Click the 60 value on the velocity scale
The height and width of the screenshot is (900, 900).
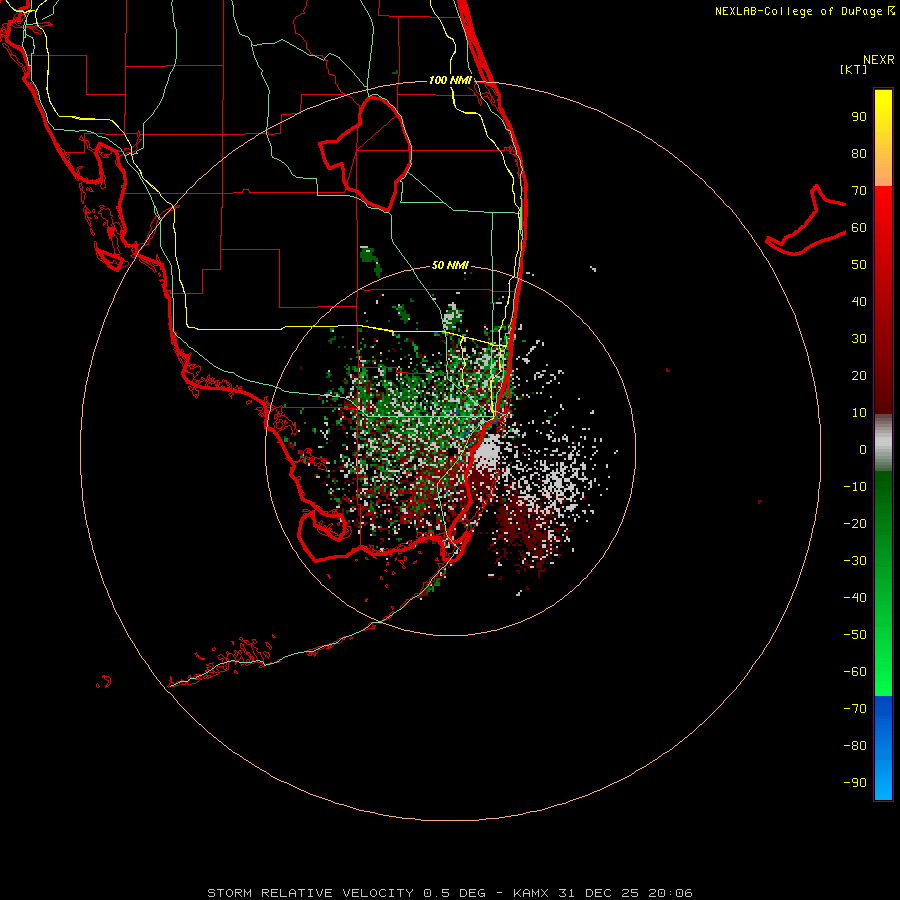[859, 228]
